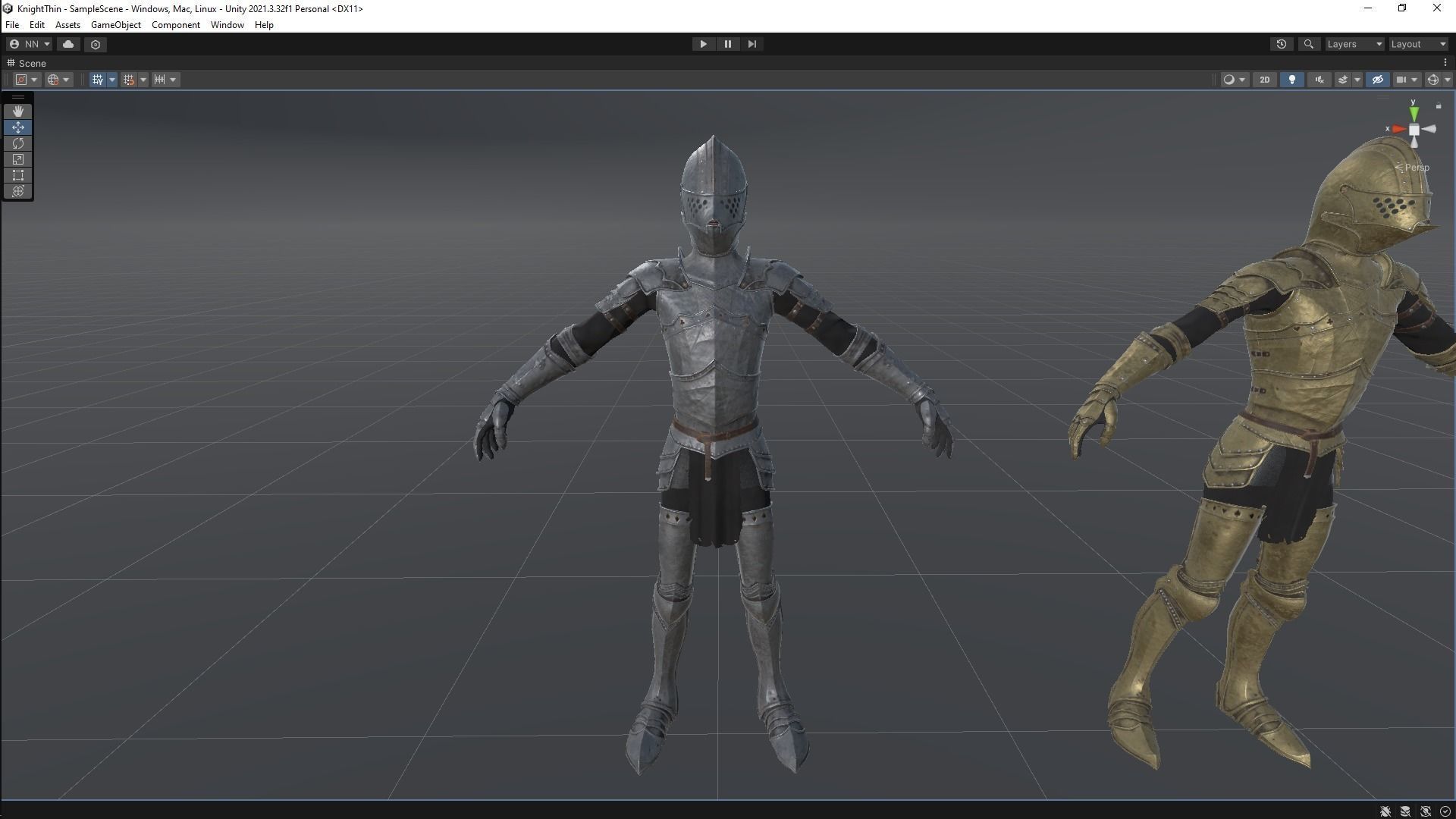Open the NN account dropdown

30,44
